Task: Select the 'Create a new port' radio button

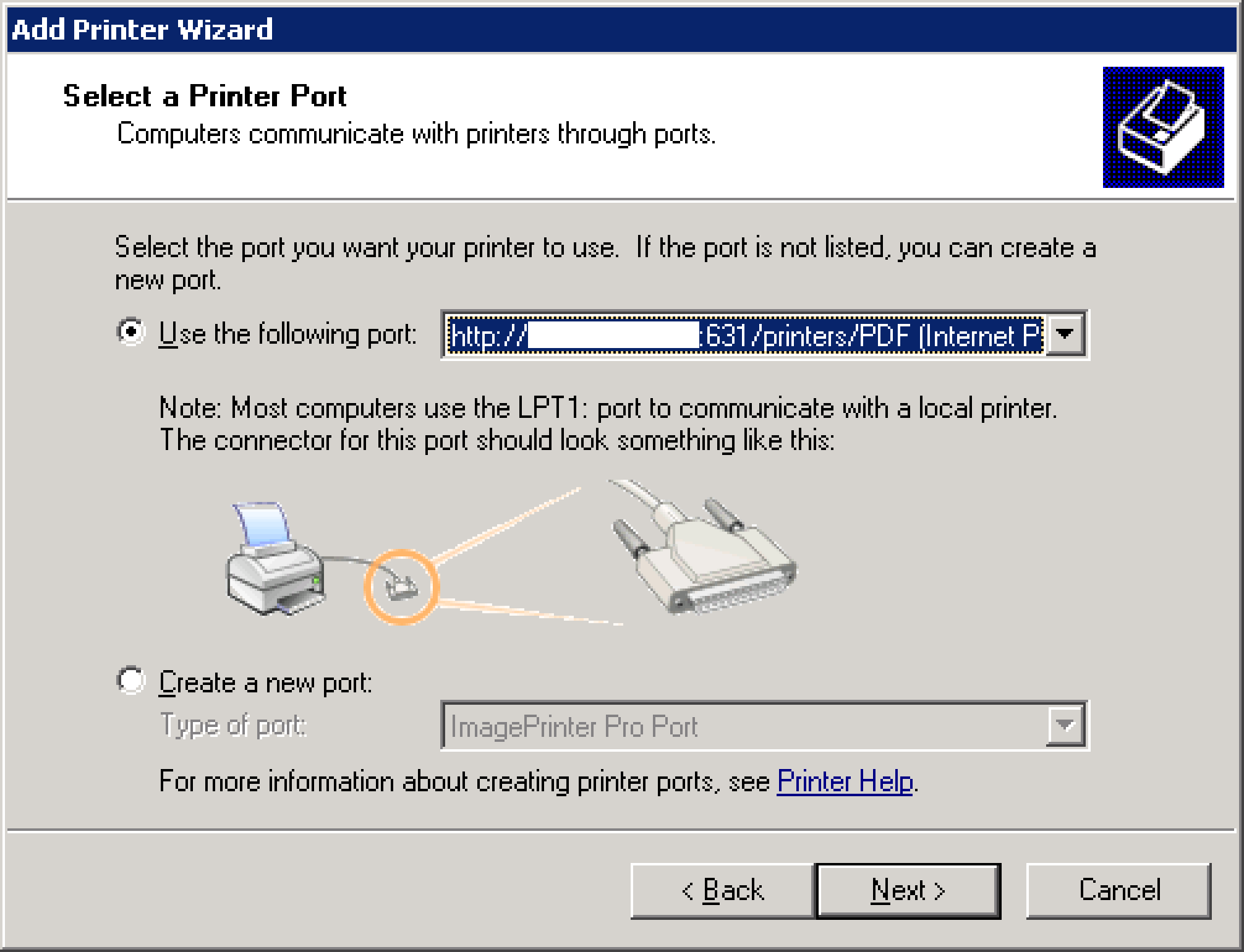Action: point(131,681)
